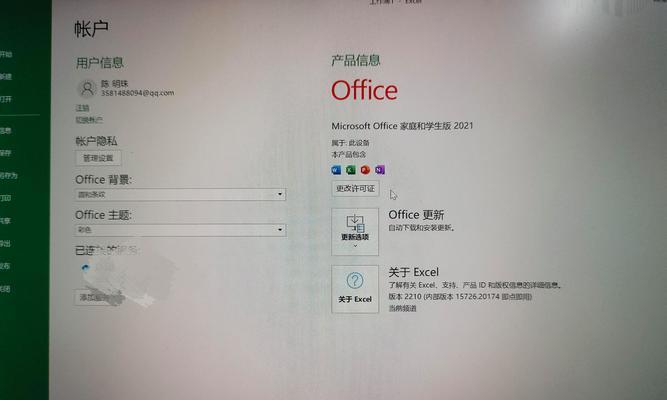Select 关闭 in the backstage sidebar

tap(6, 289)
